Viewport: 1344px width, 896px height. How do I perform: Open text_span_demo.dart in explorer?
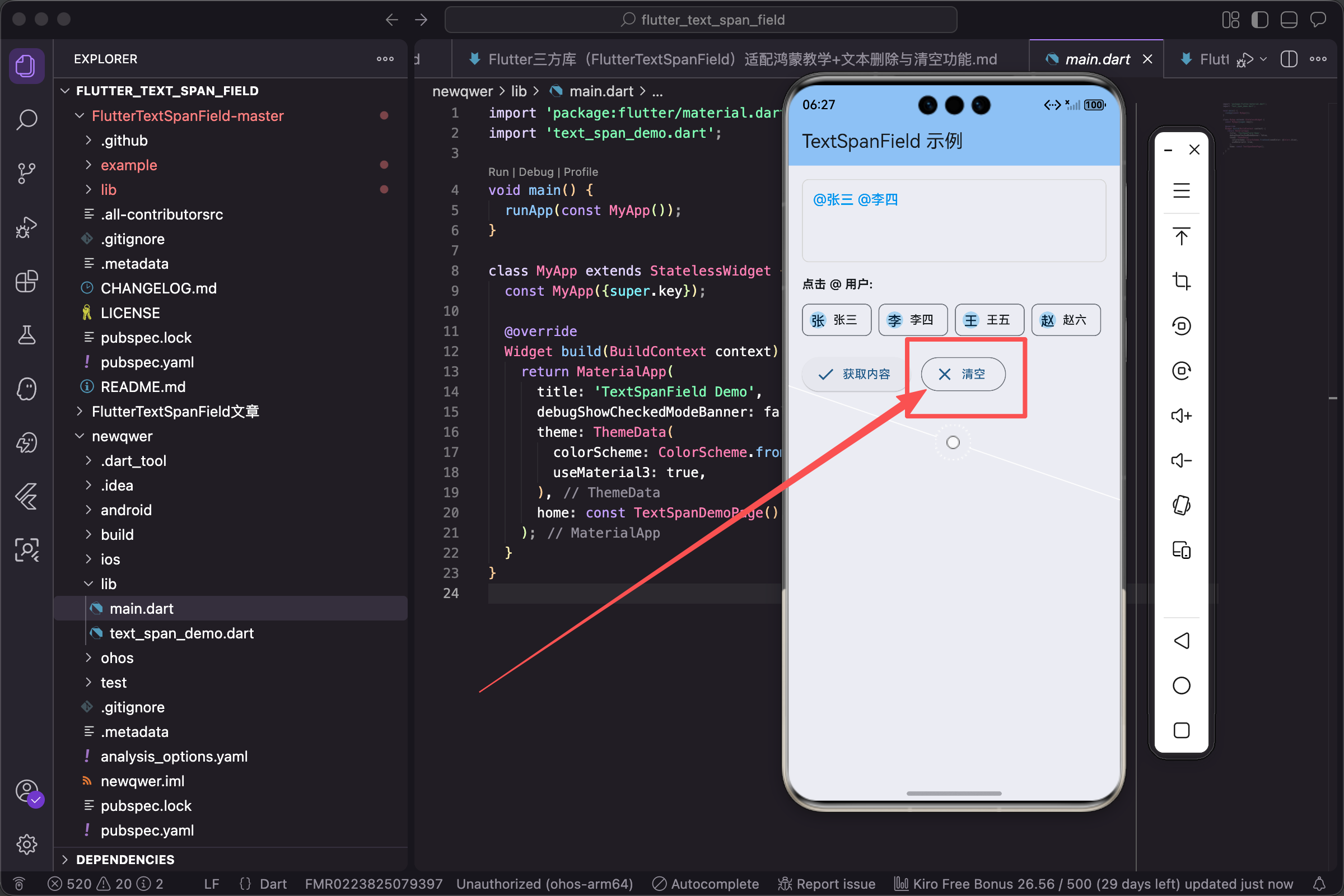coord(181,633)
